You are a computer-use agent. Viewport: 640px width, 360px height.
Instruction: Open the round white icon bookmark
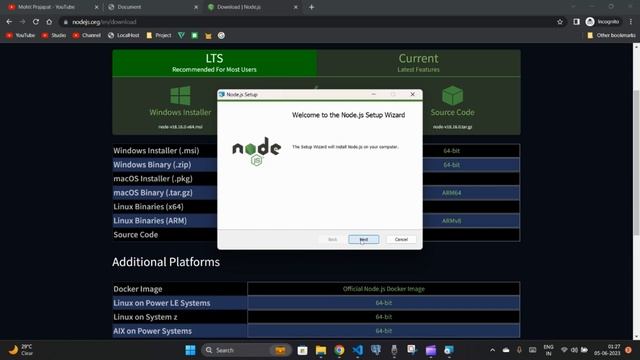(221, 36)
